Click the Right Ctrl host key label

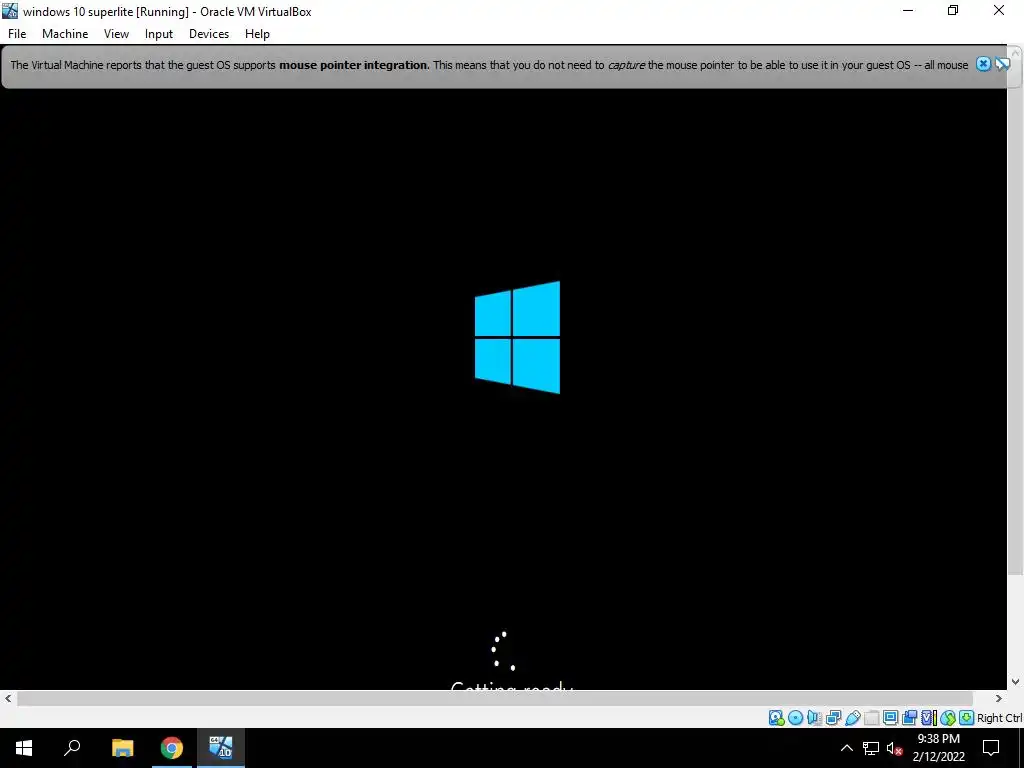[x=1000, y=718]
